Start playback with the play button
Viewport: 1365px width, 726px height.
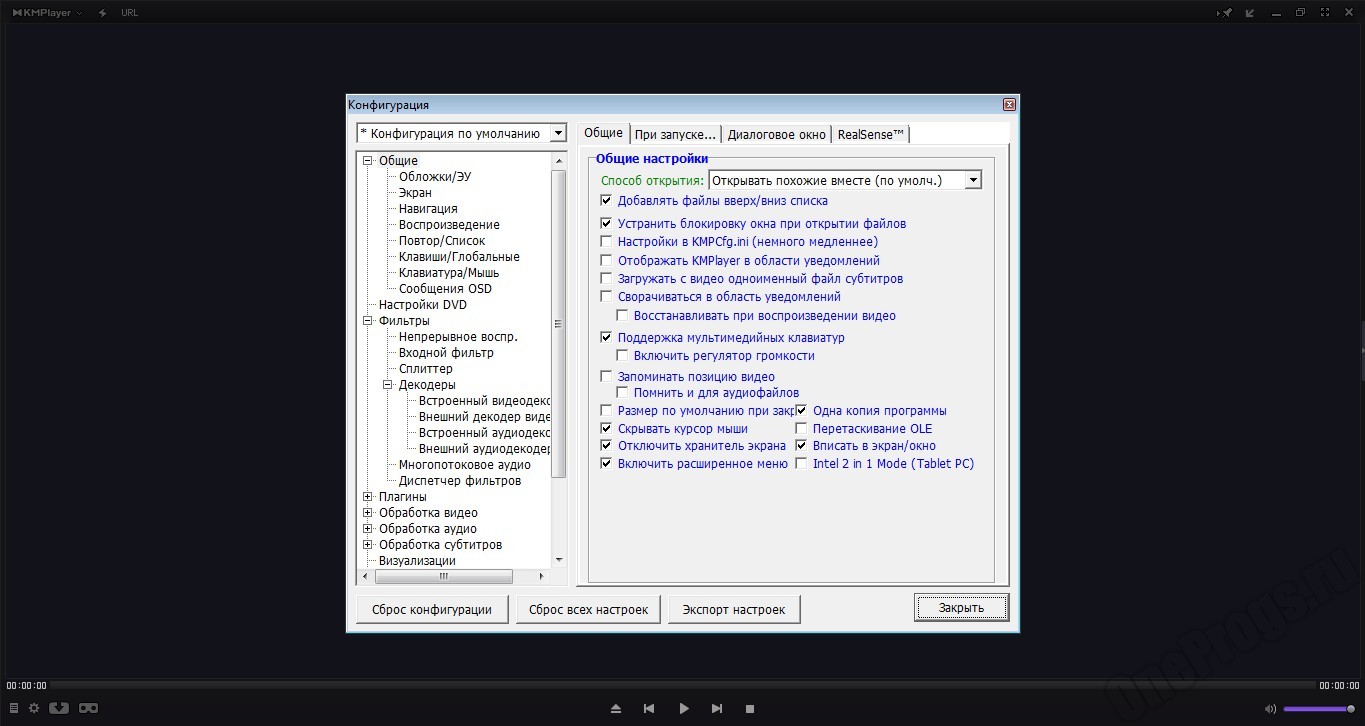(x=684, y=708)
